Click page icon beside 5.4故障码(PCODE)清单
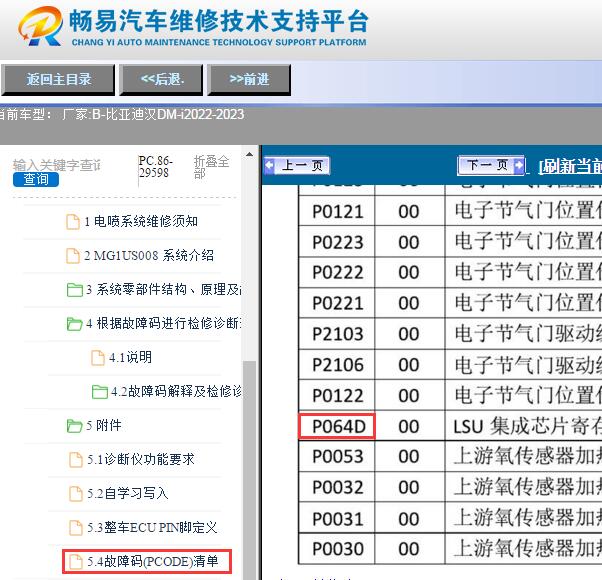The image size is (602, 580). (76, 562)
